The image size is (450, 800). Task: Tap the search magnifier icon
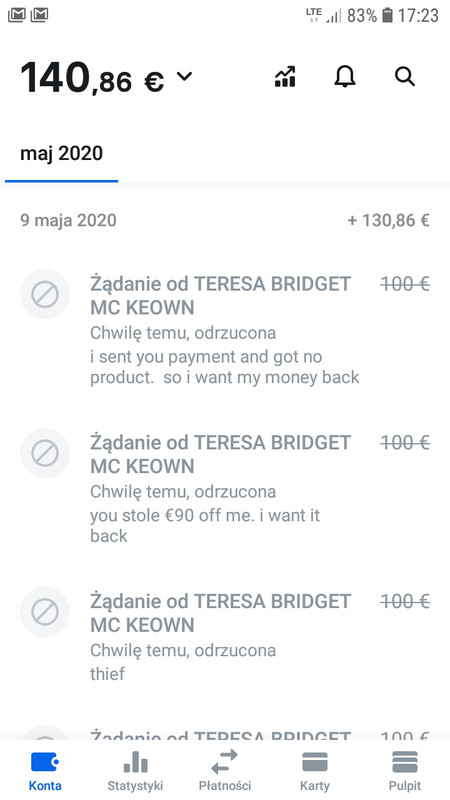(x=405, y=77)
